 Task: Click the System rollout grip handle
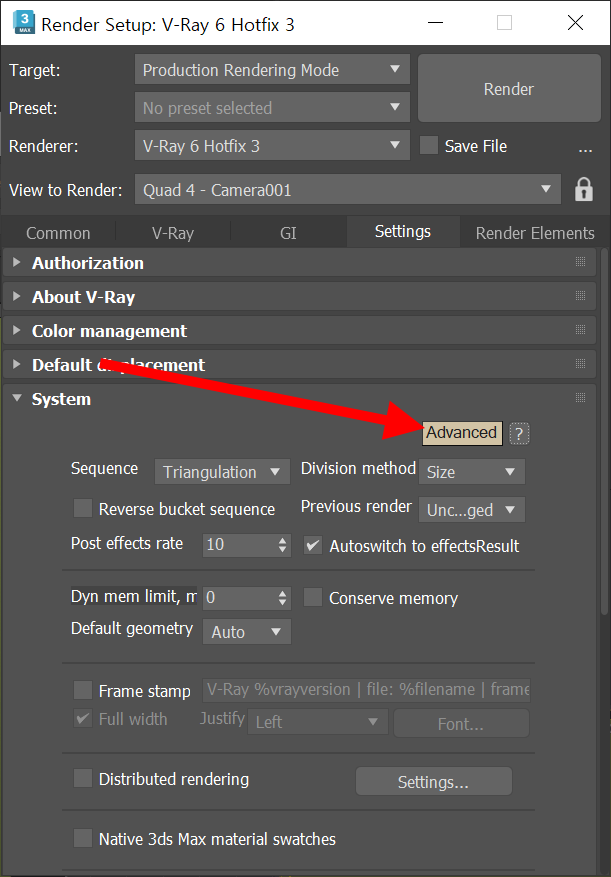pyautogui.click(x=580, y=398)
